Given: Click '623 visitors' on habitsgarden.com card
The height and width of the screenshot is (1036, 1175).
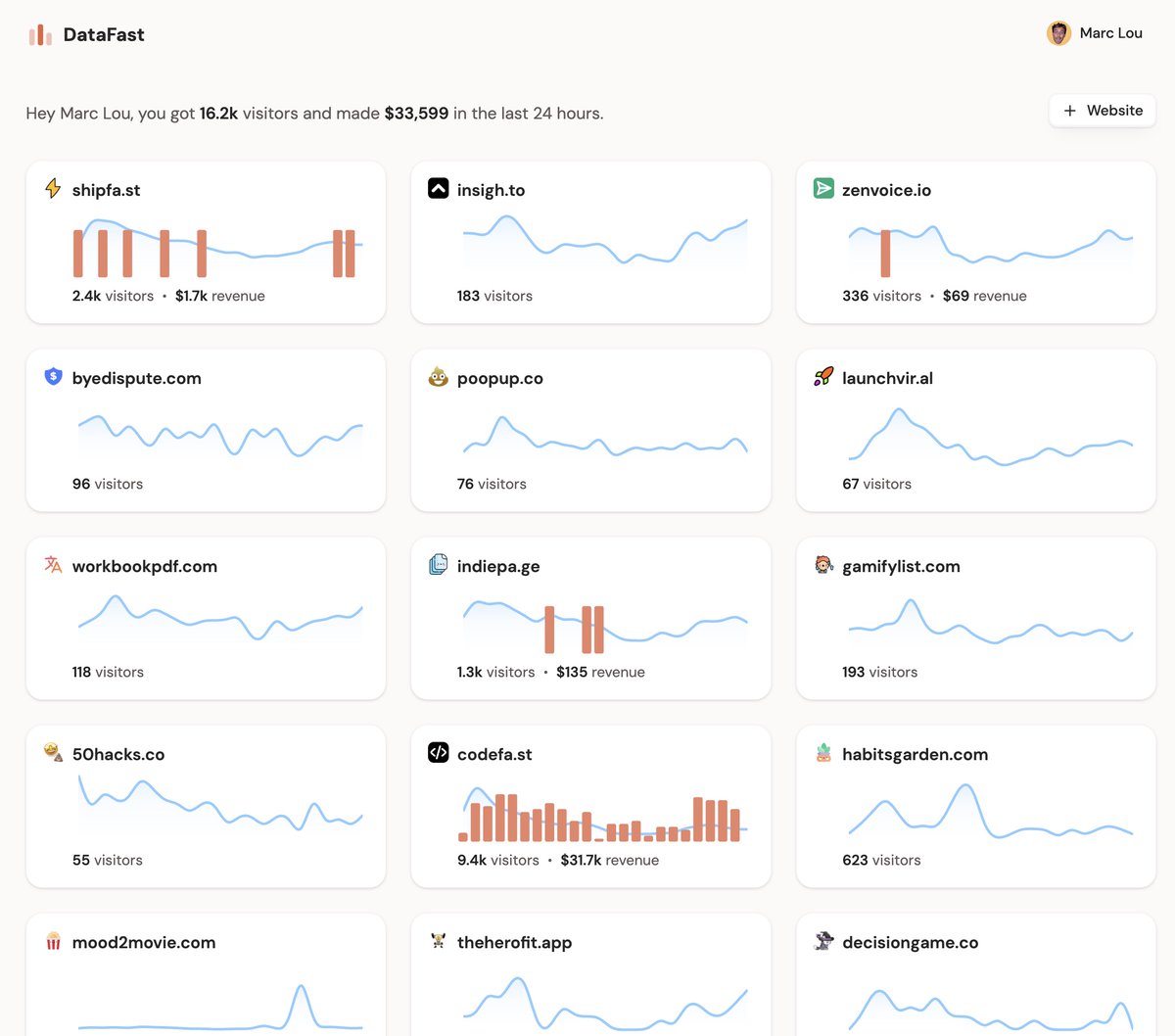Looking at the screenshot, I should 881,860.
